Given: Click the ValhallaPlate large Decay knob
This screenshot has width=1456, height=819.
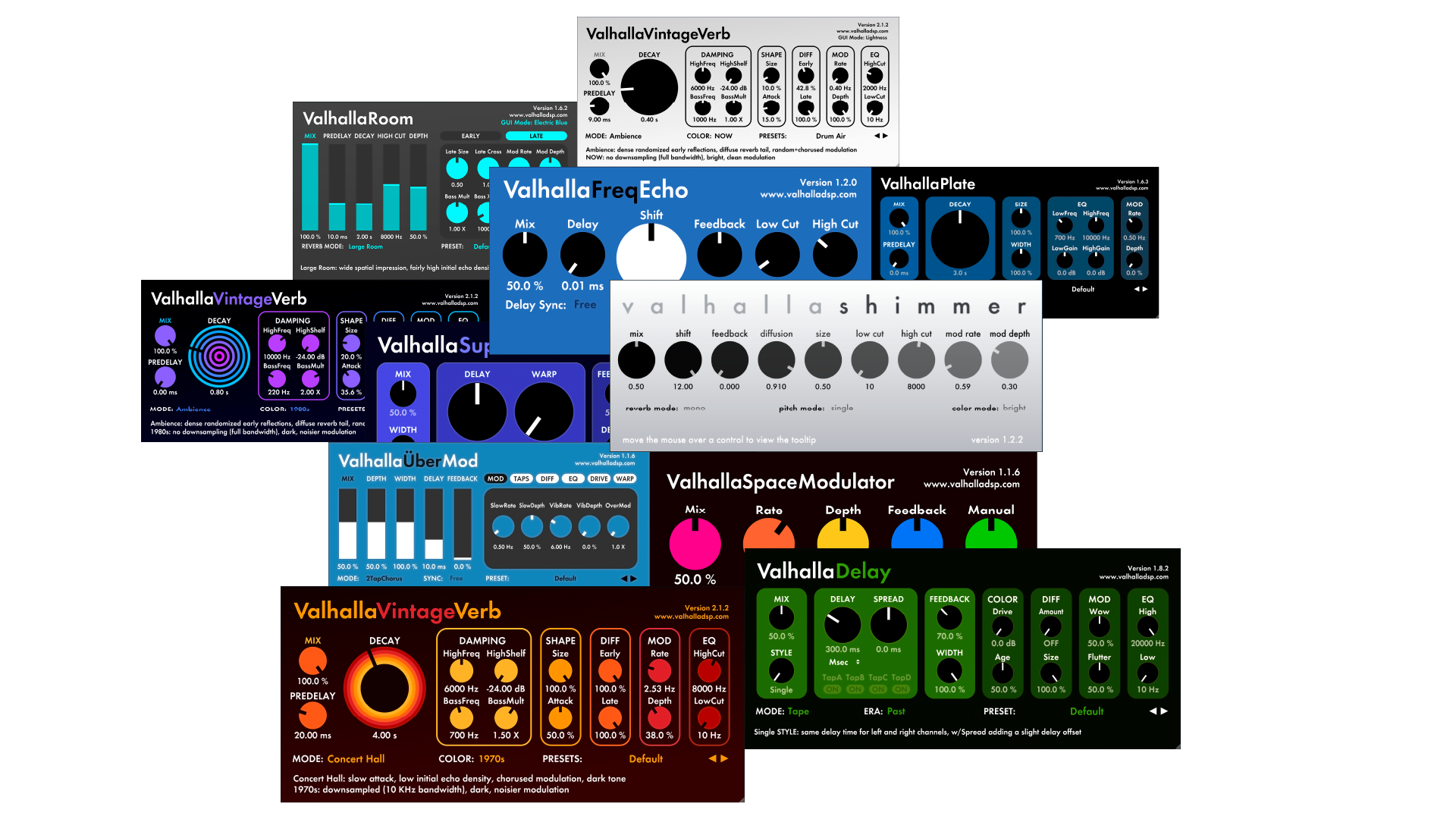Looking at the screenshot, I should [959, 239].
